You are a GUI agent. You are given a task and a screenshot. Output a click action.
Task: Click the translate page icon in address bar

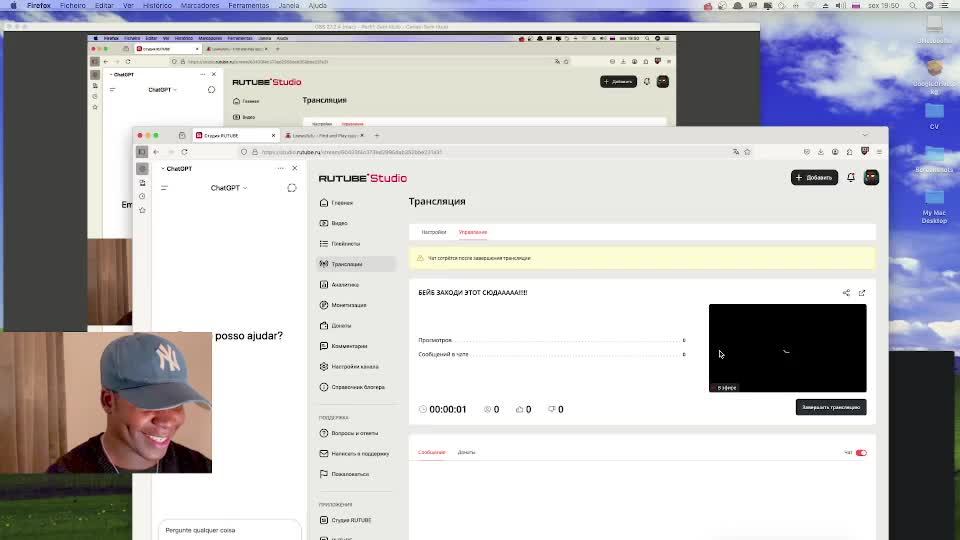tap(735, 152)
